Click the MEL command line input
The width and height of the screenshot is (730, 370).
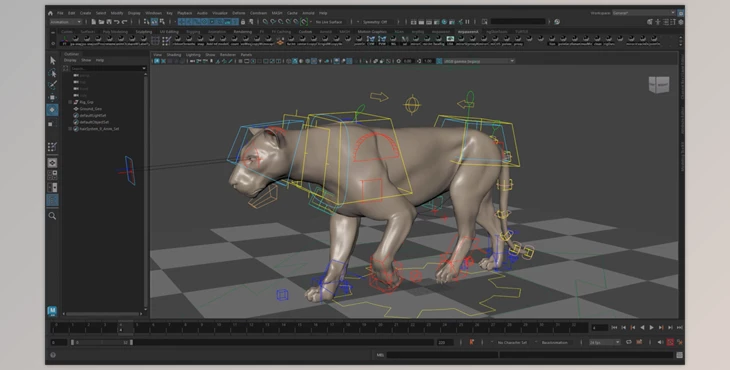pyautogui.click(x=442, y=355)
